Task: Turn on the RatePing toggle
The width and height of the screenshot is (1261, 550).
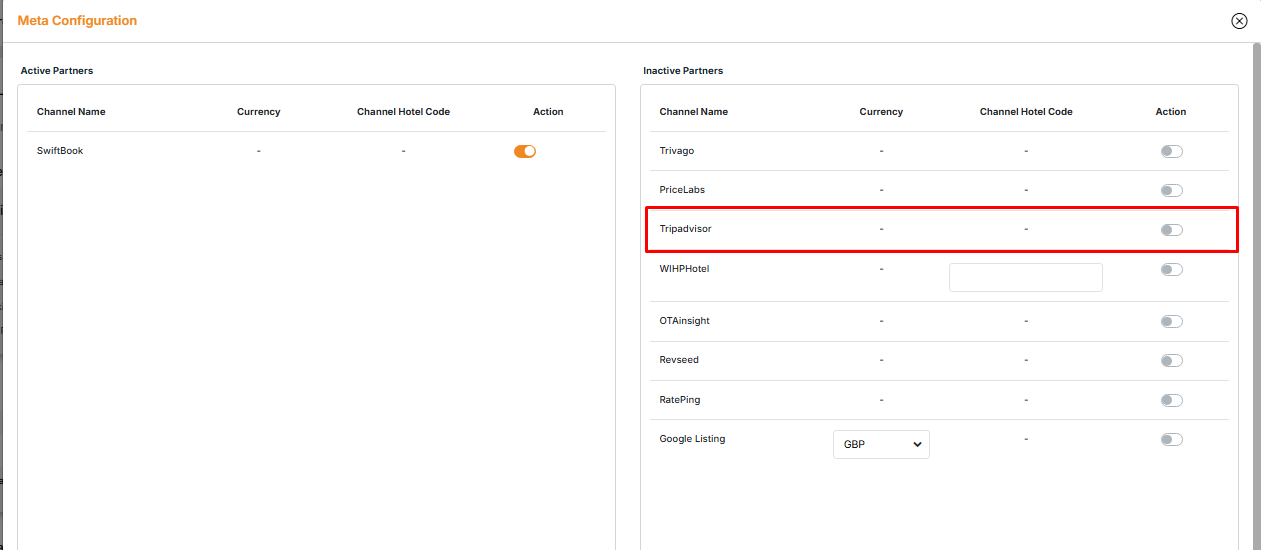Action: (1171, 400)
